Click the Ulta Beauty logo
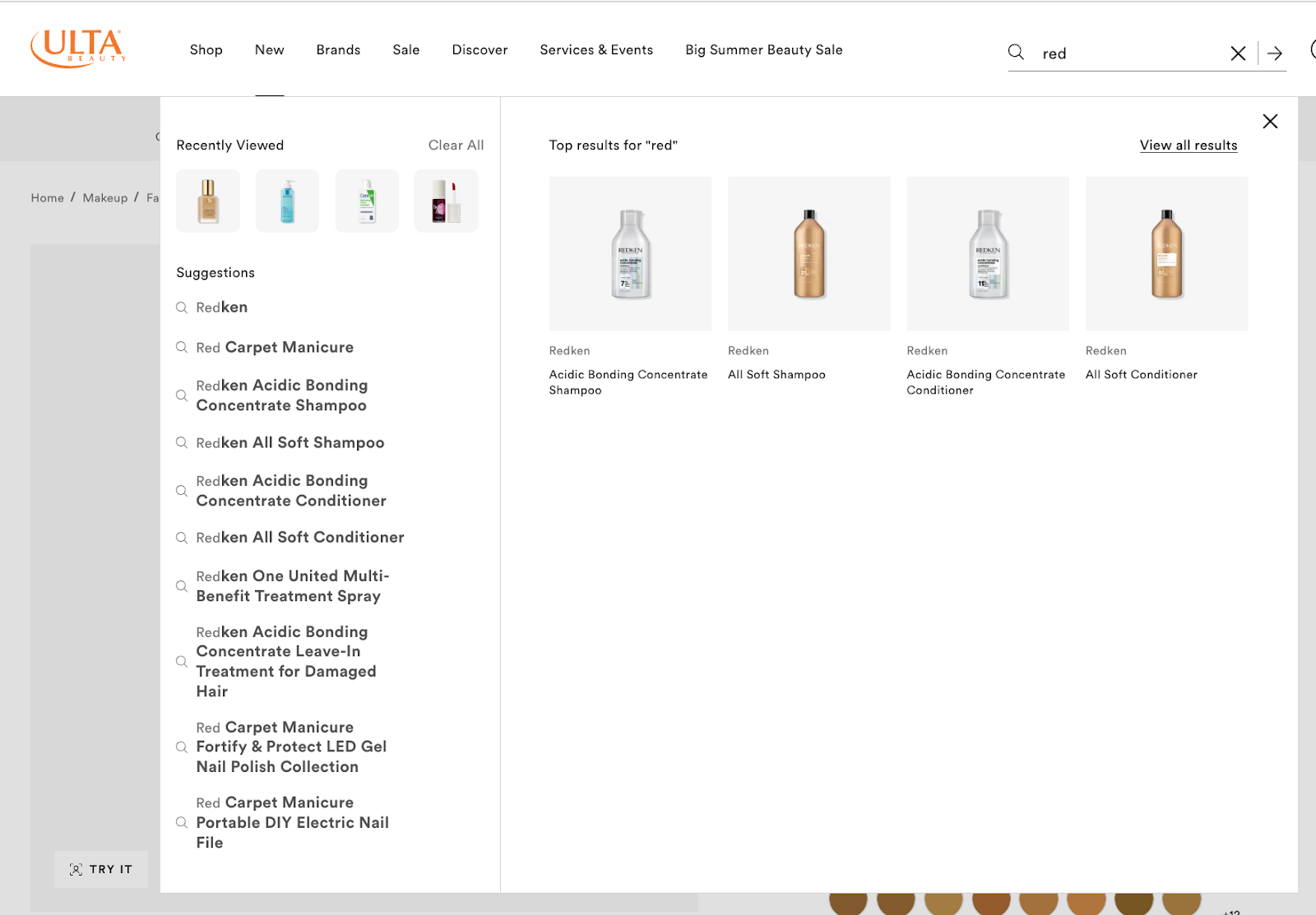 76,47
